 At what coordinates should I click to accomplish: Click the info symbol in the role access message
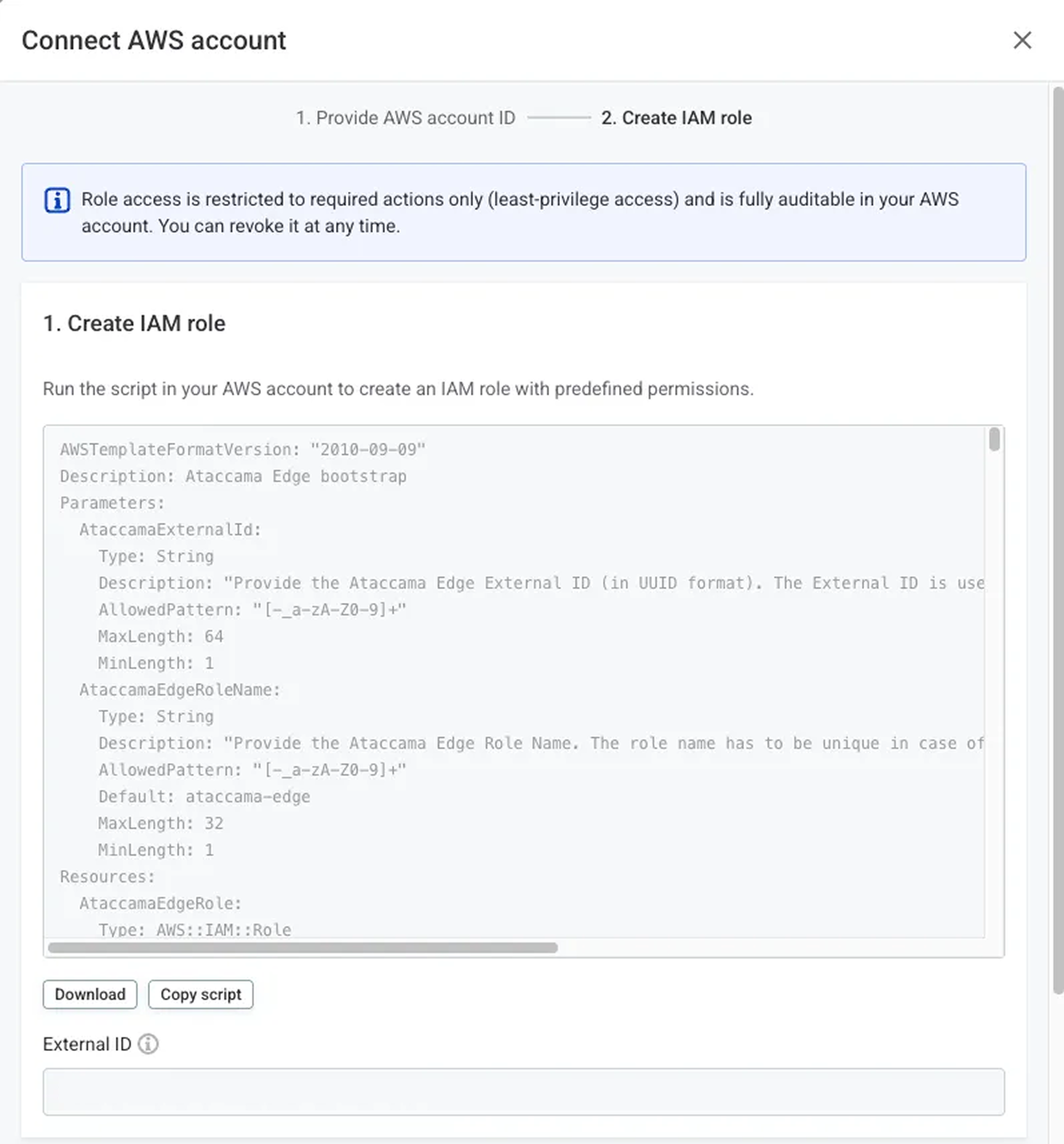[x=57, y=200]
